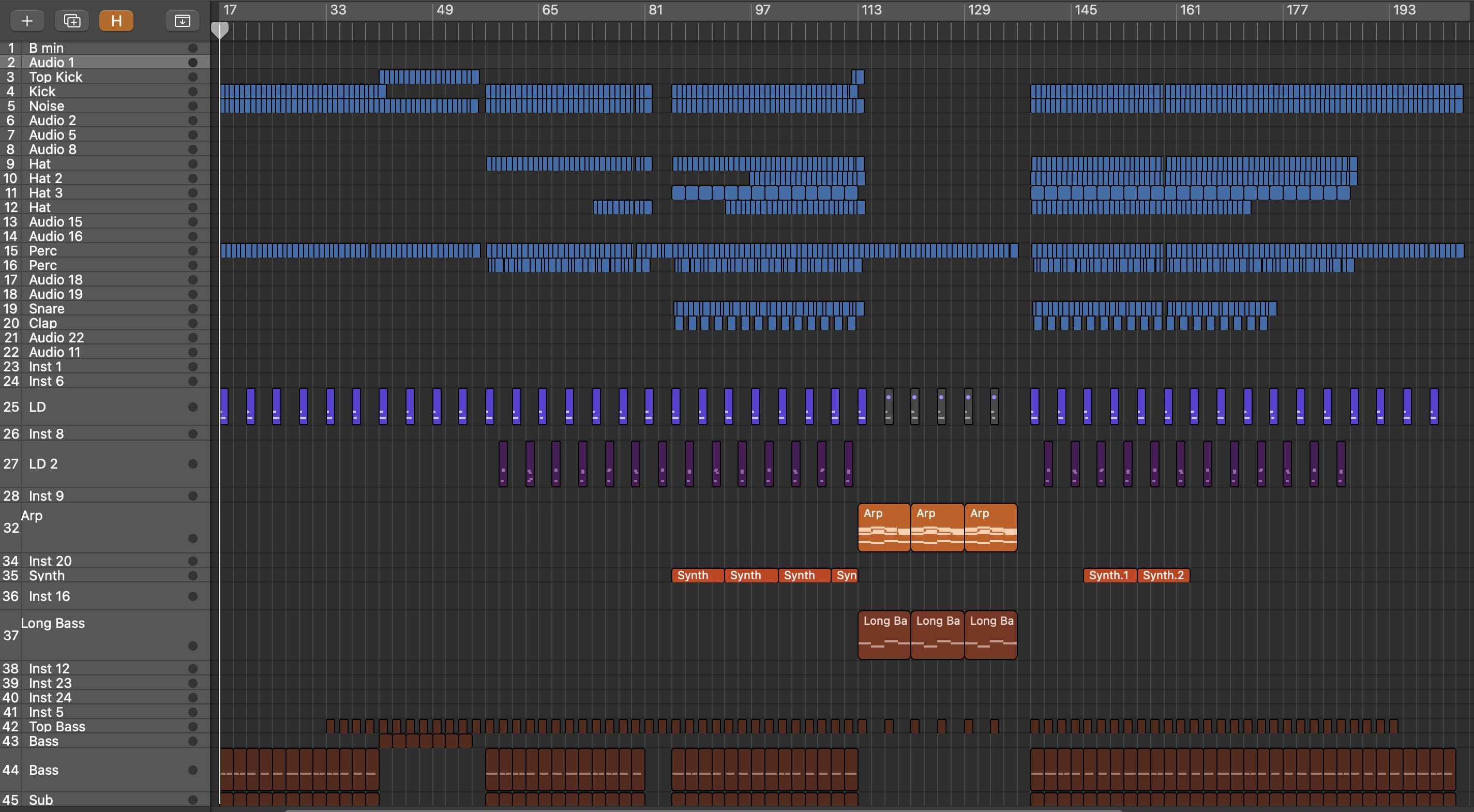Click the Synth.2 region

pyautogui.click(x=1163, y=575)
